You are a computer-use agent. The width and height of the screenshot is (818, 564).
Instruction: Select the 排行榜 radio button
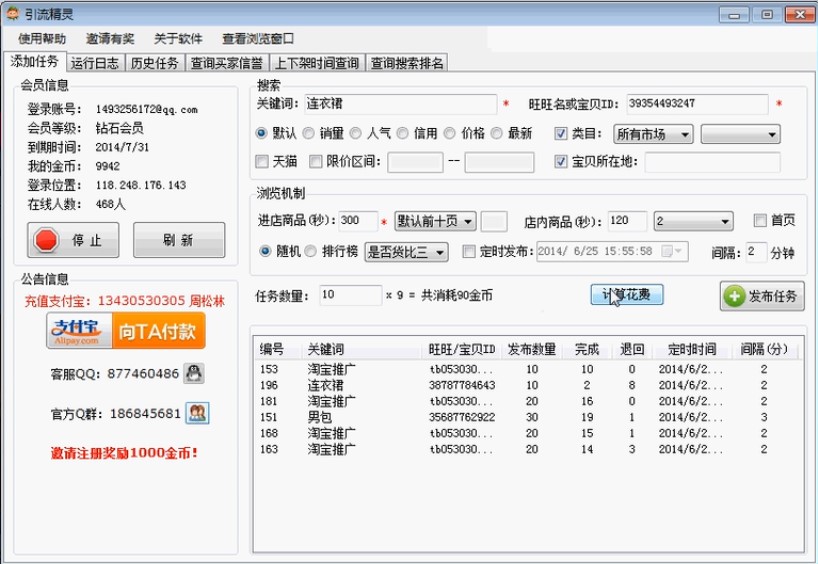tap(310, 252)
